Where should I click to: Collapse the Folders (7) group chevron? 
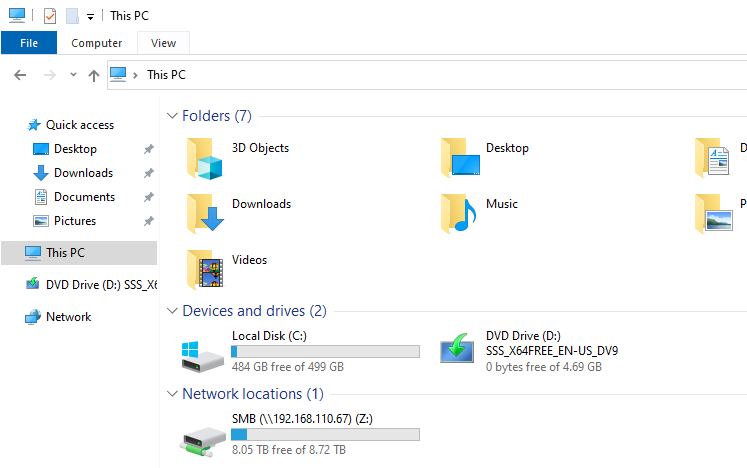(172, 116)
